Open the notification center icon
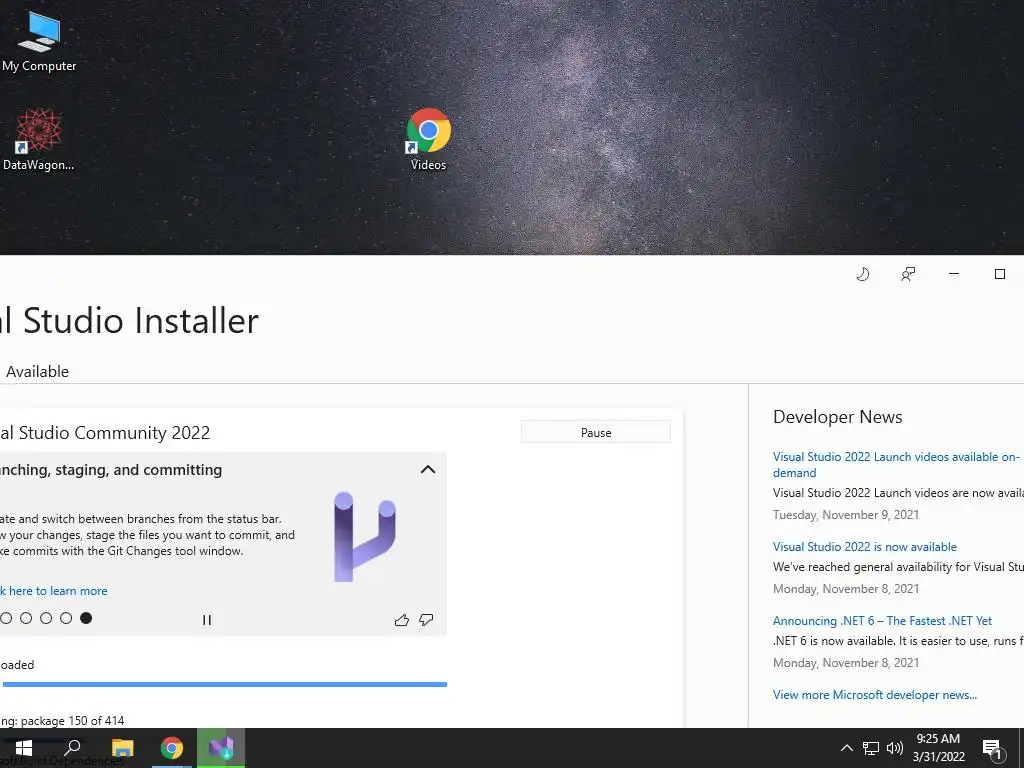 point(992,750)
